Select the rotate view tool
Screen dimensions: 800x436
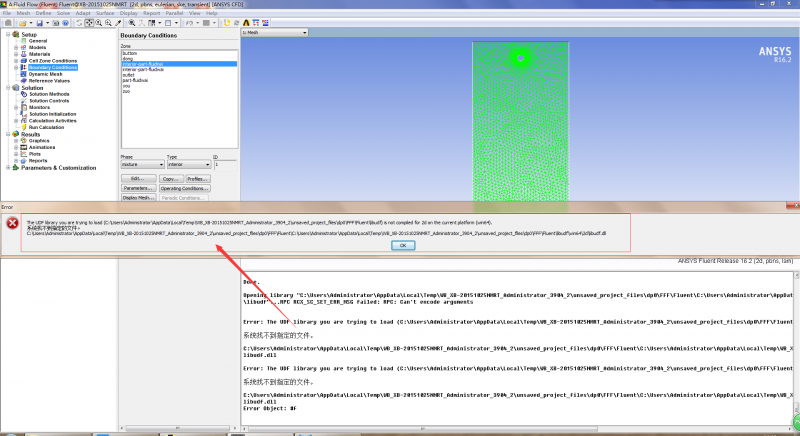(x=80, y=23)
